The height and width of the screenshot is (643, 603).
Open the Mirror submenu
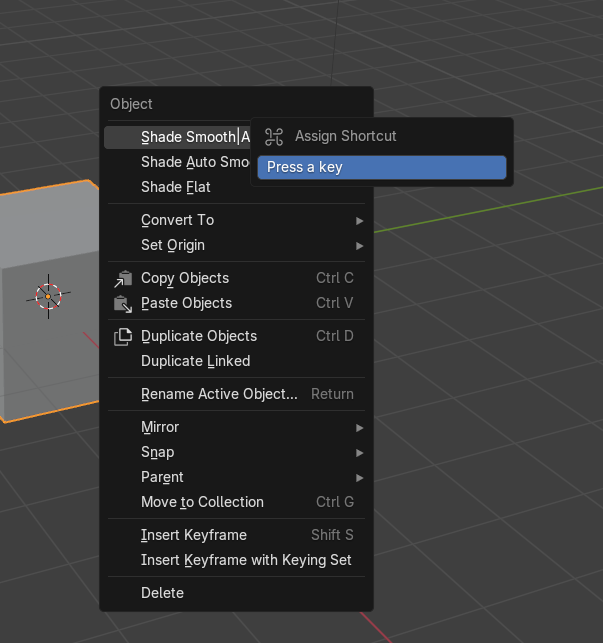(236, 427)
